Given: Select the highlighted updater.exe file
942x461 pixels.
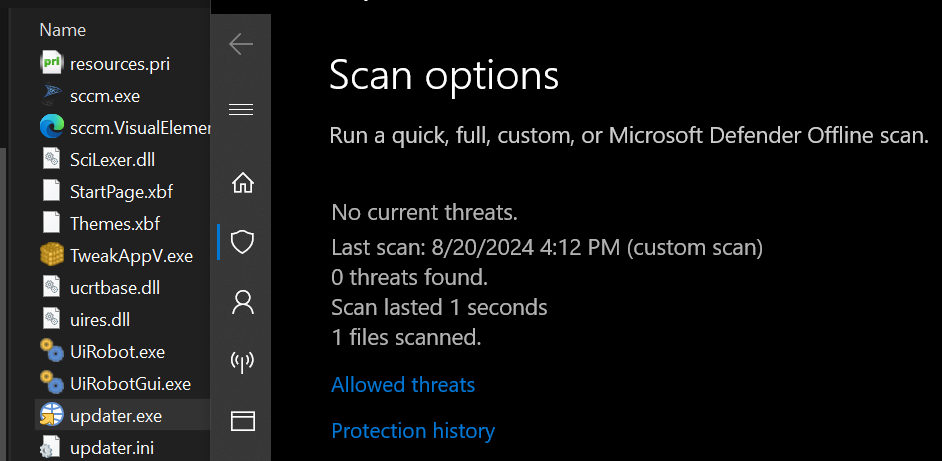Looking at the screenshot, I should click(x=115, y=415).
